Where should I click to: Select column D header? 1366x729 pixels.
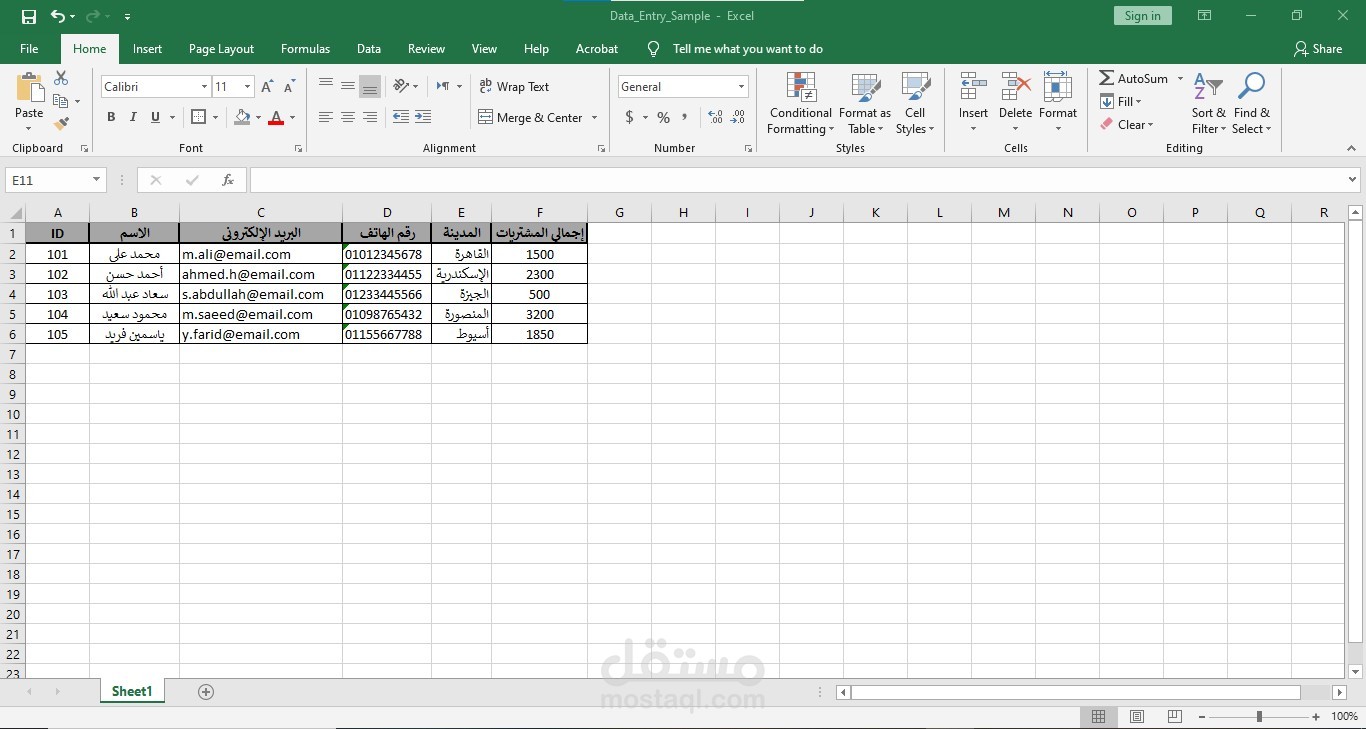(x=387, y=212)
